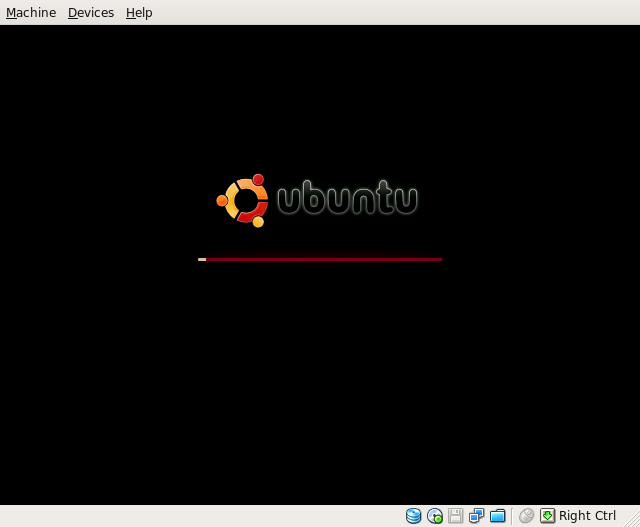Click the green keyboard capture arrow icon

tap(547, 516)
